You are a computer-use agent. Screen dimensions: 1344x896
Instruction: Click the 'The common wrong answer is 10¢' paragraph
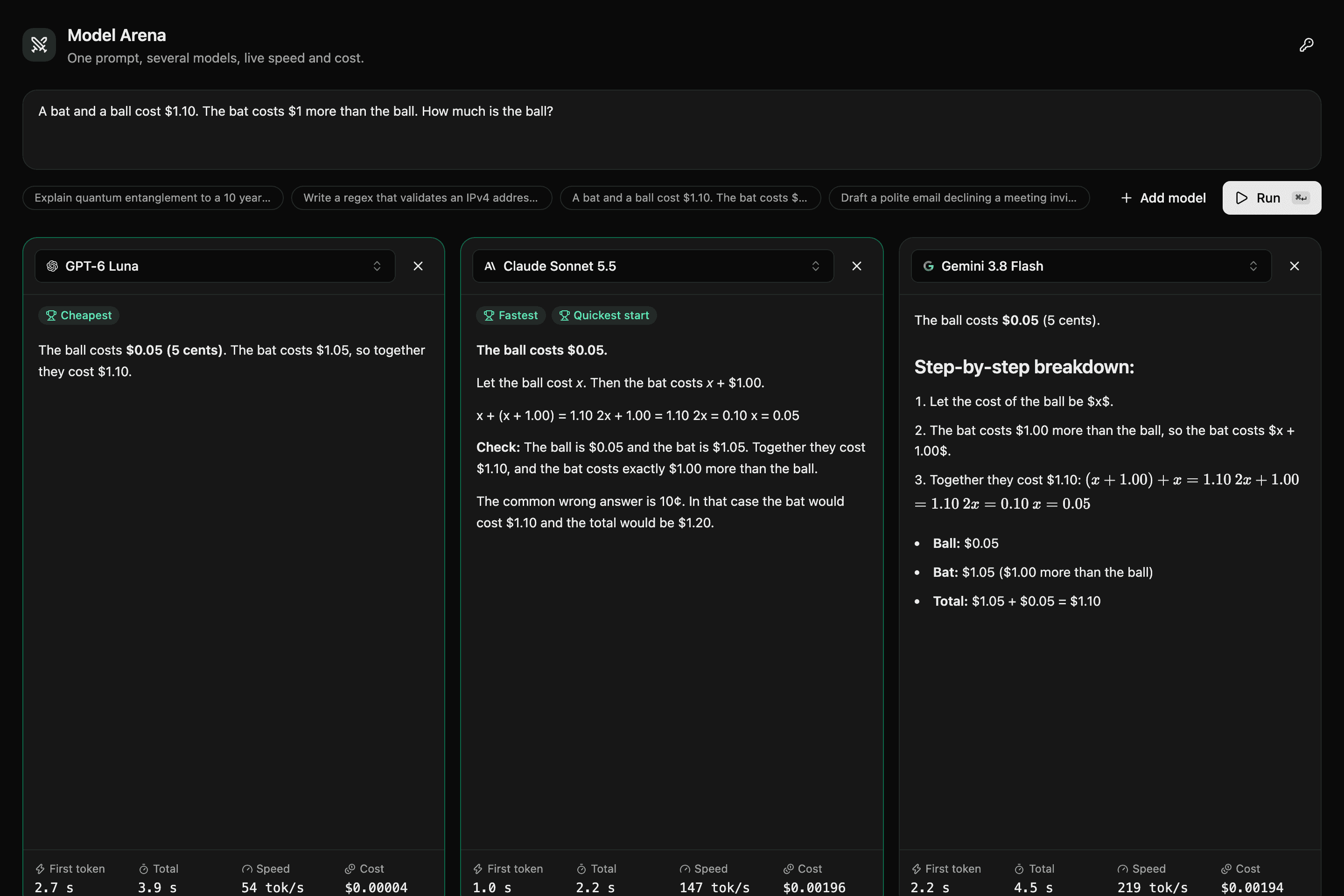[660, 512]
